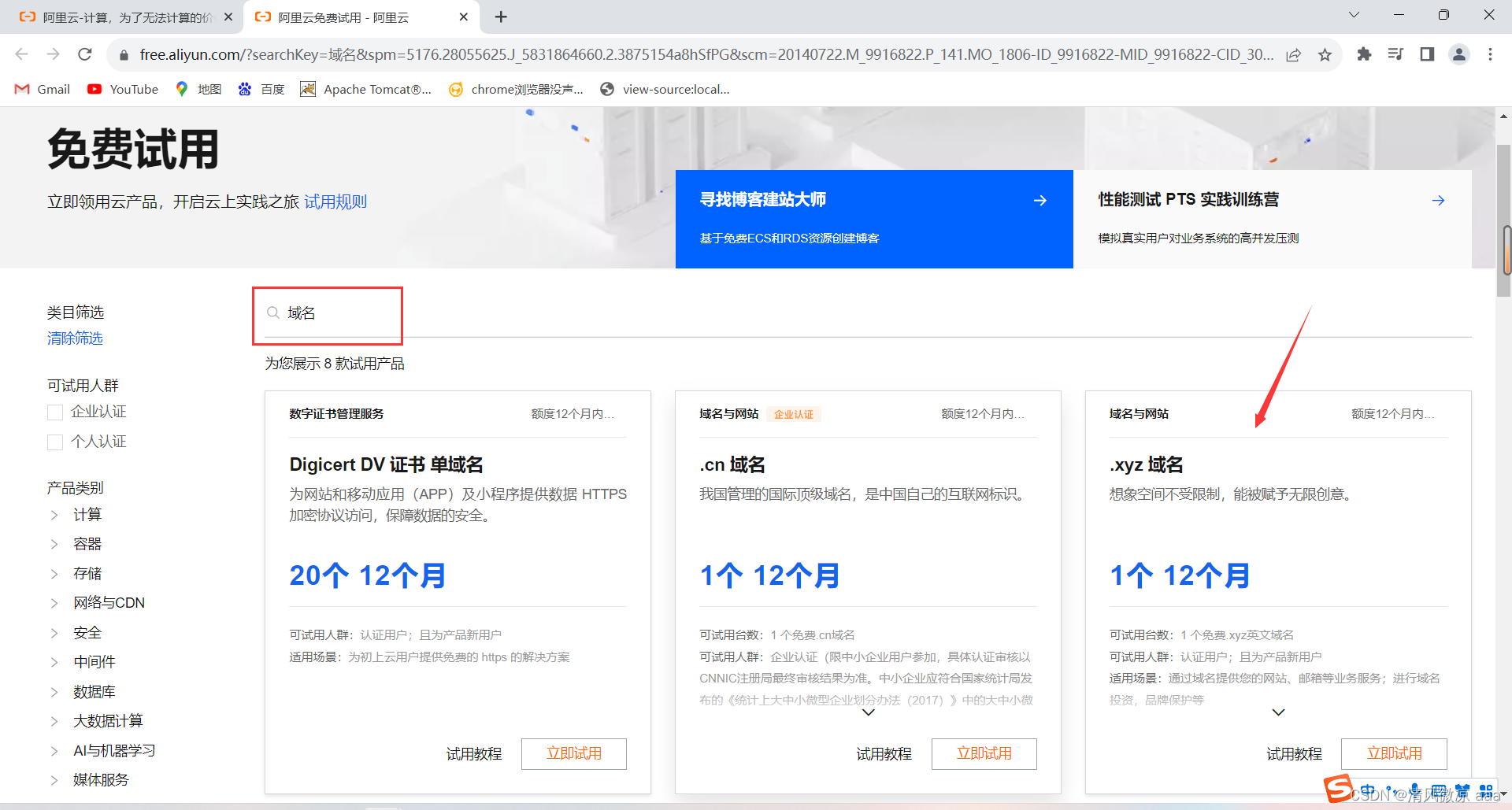Expand details chevron on .cn 域名 card
This screenshot has height=810, width=1512.
click(x=869, y=712)
